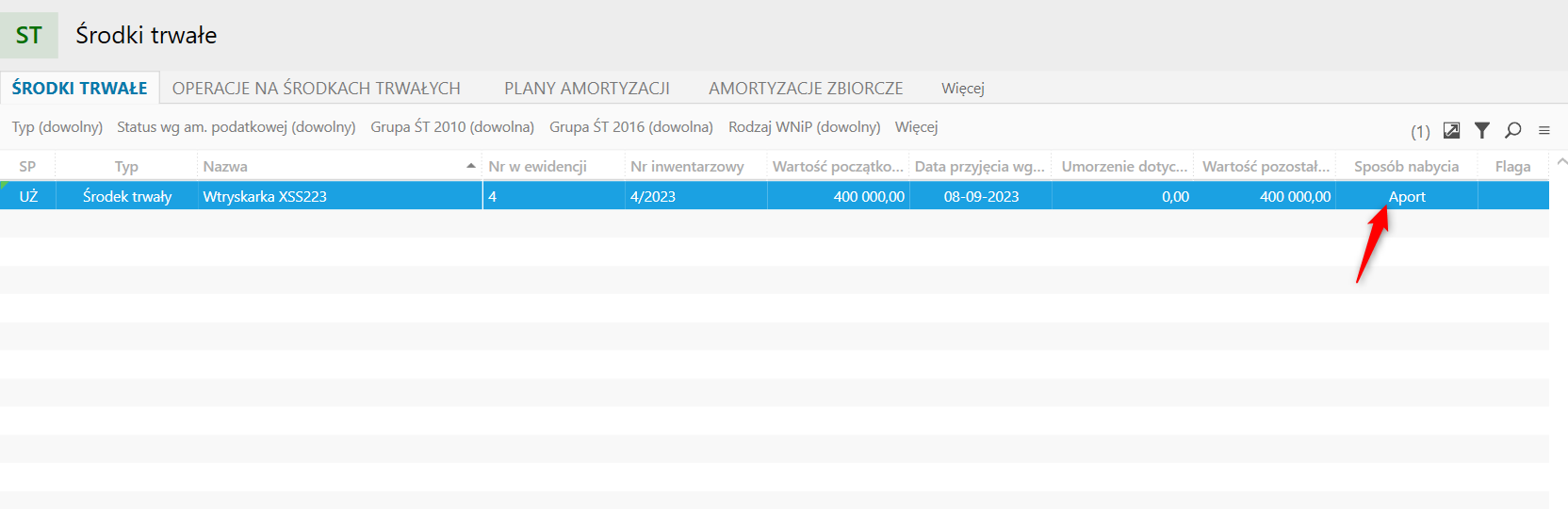Click the Nazwa sort arrow indicator
This screenshot has width=1568, height=509.
tap(471, 166)
